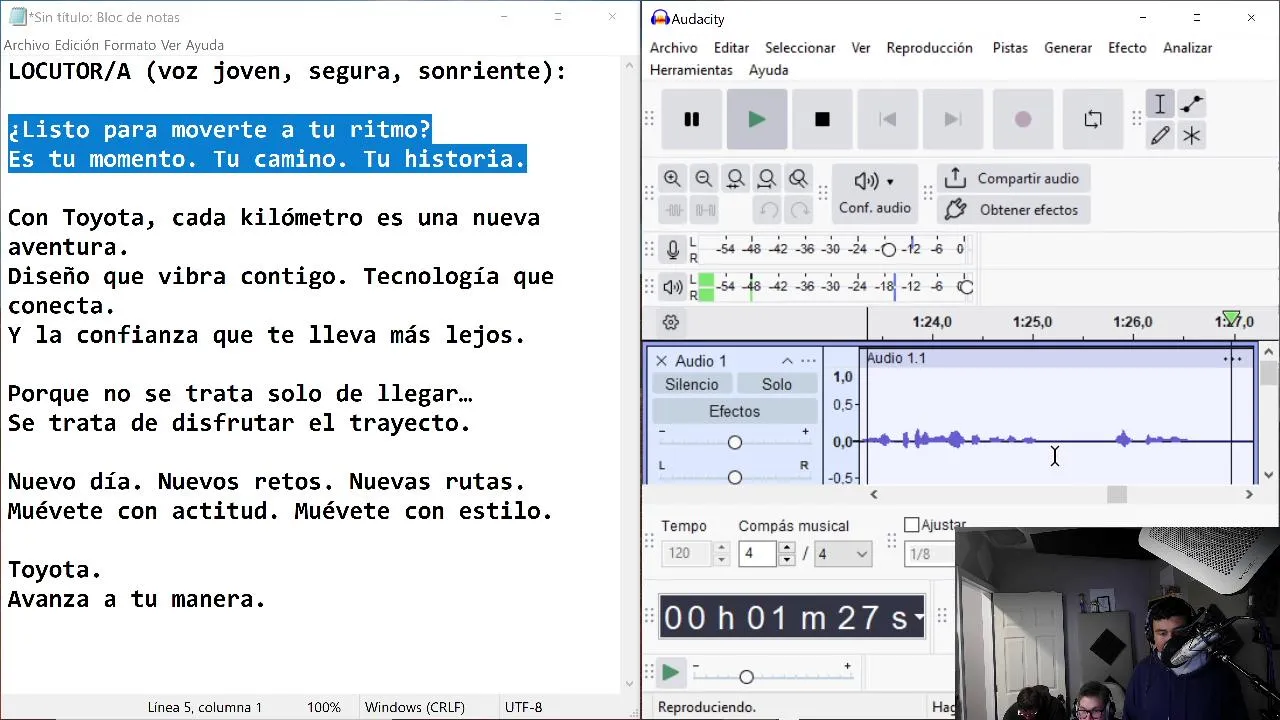Open Reproducción menu
The width and height of the screenshot is (1280, 720).
[929, 48]
